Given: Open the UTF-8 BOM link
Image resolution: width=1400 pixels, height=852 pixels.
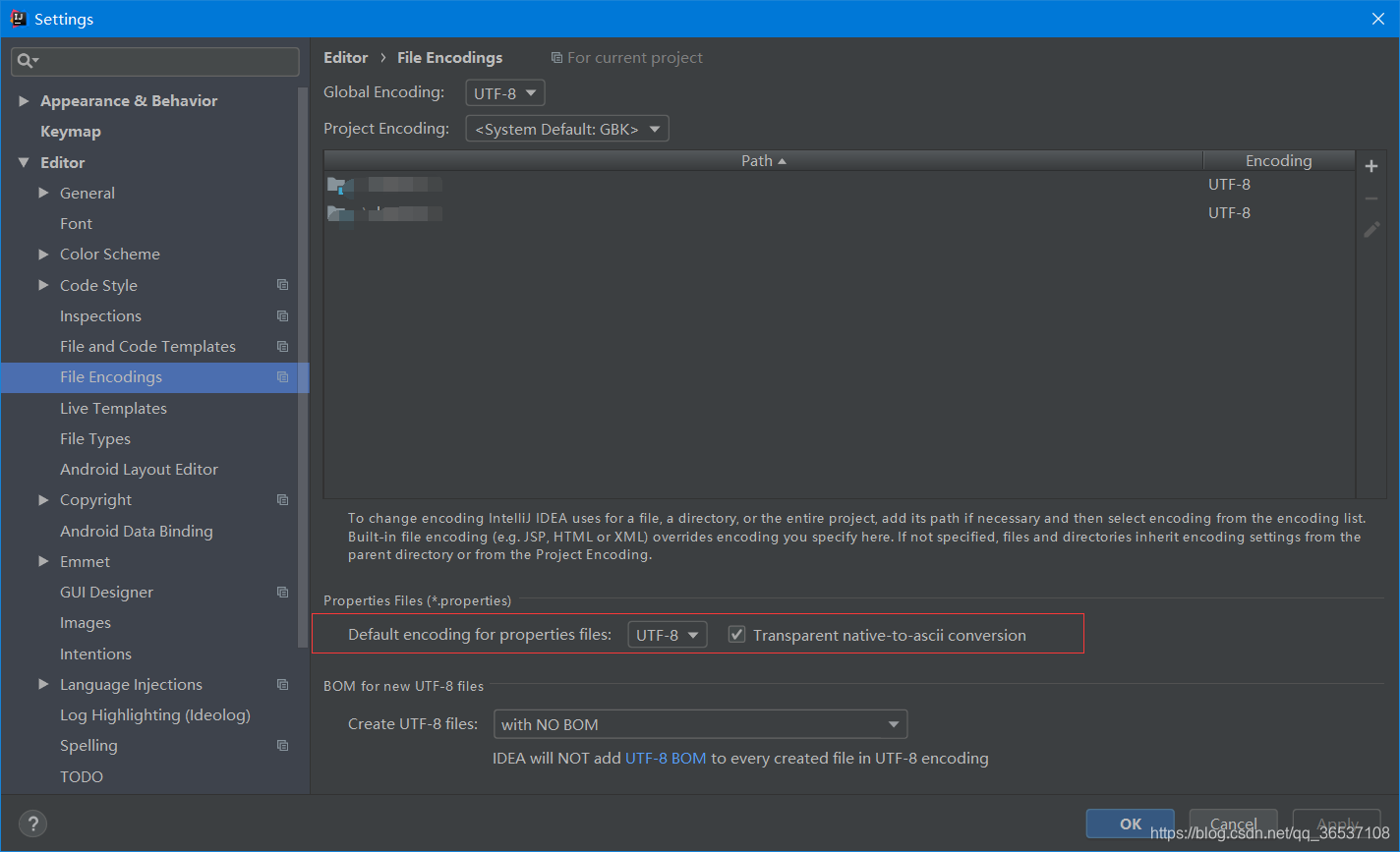Looking at the screenshot, I should [x=666, y=758].
